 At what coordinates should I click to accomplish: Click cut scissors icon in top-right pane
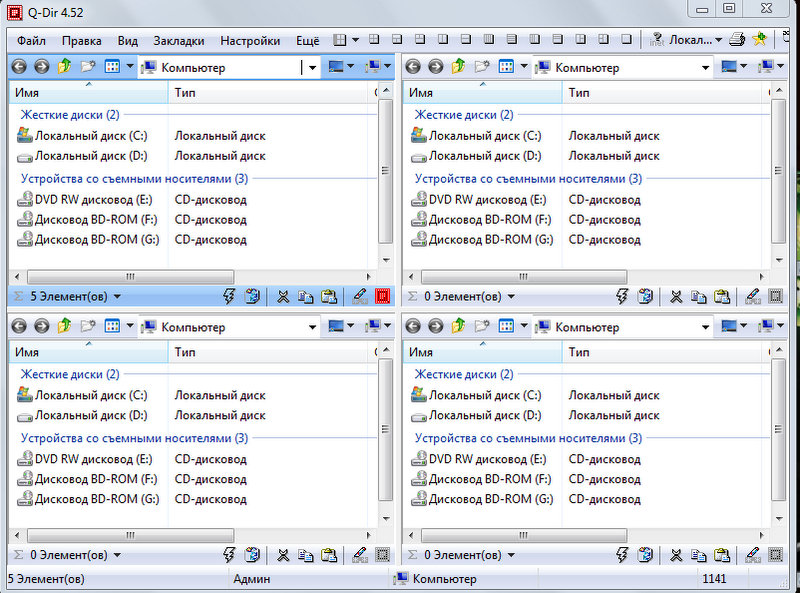click(676, 296)
